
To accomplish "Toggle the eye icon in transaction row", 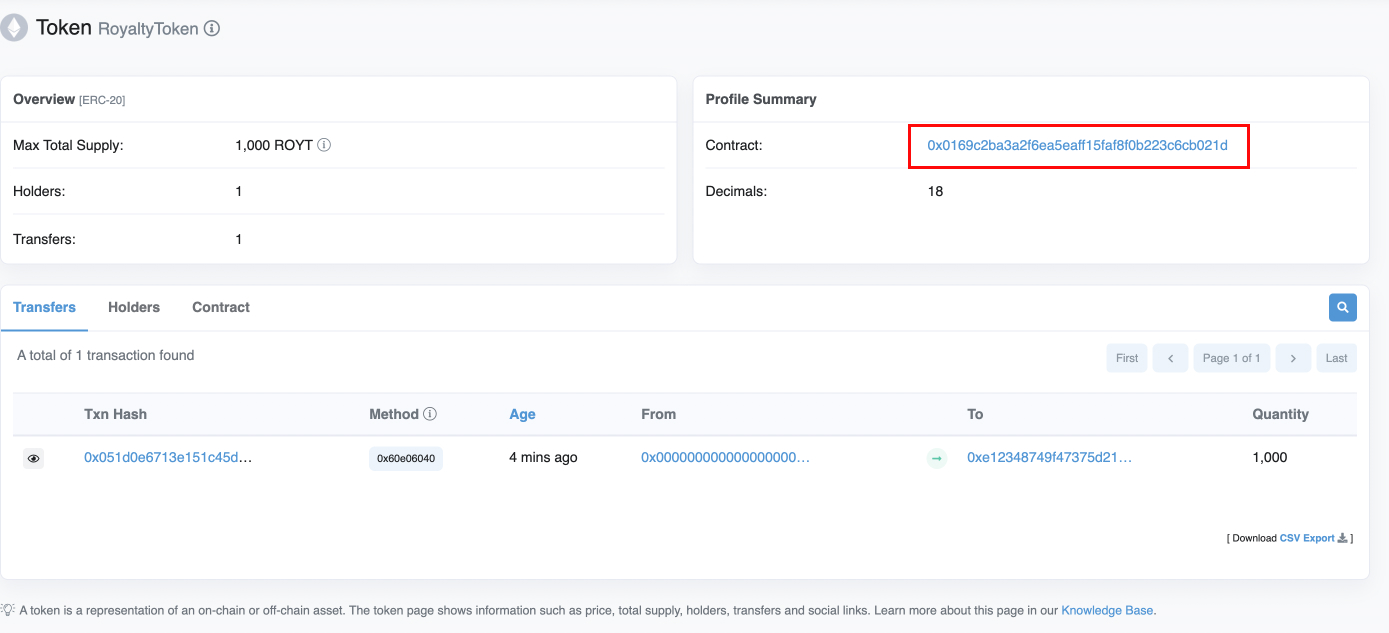I will point(33,458).
